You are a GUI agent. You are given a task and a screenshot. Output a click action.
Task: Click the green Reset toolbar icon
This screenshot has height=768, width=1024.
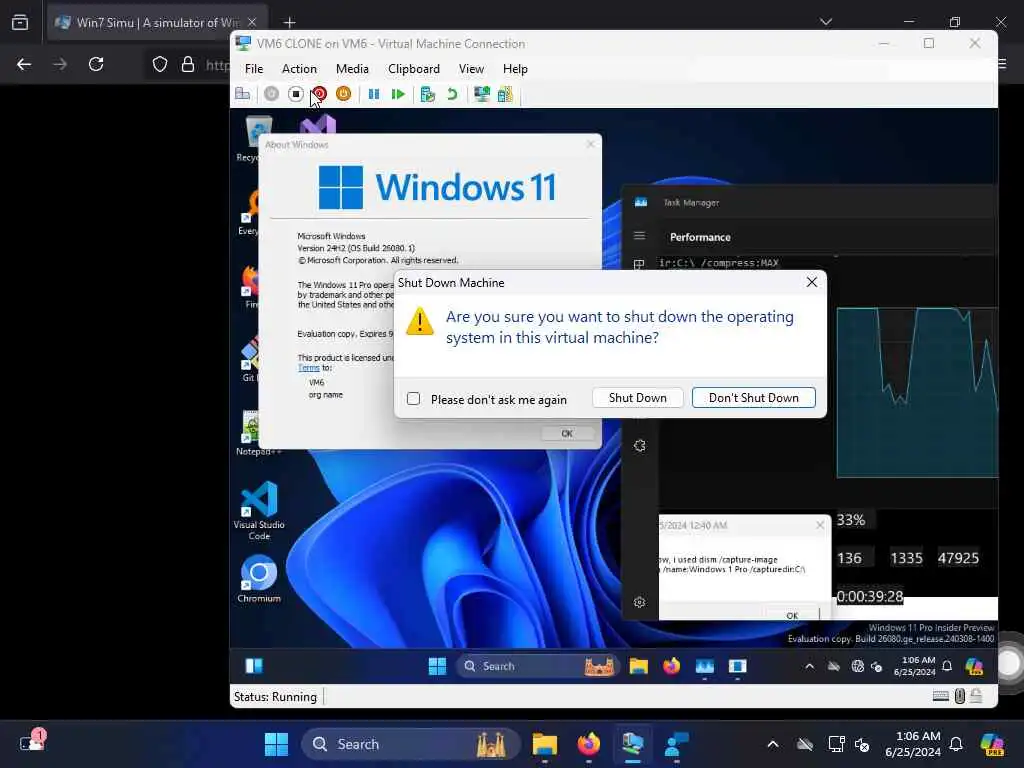click(398, 94)
